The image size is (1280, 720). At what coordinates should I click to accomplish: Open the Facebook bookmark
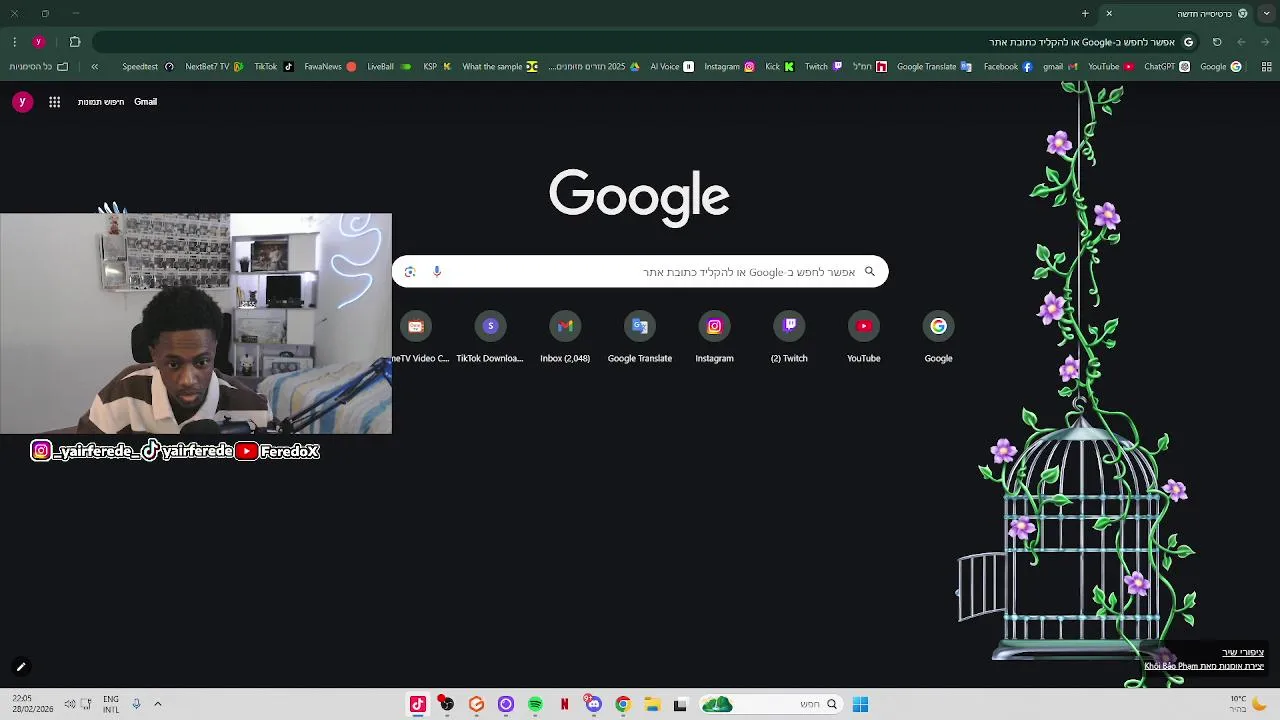tap(1007, 67)
